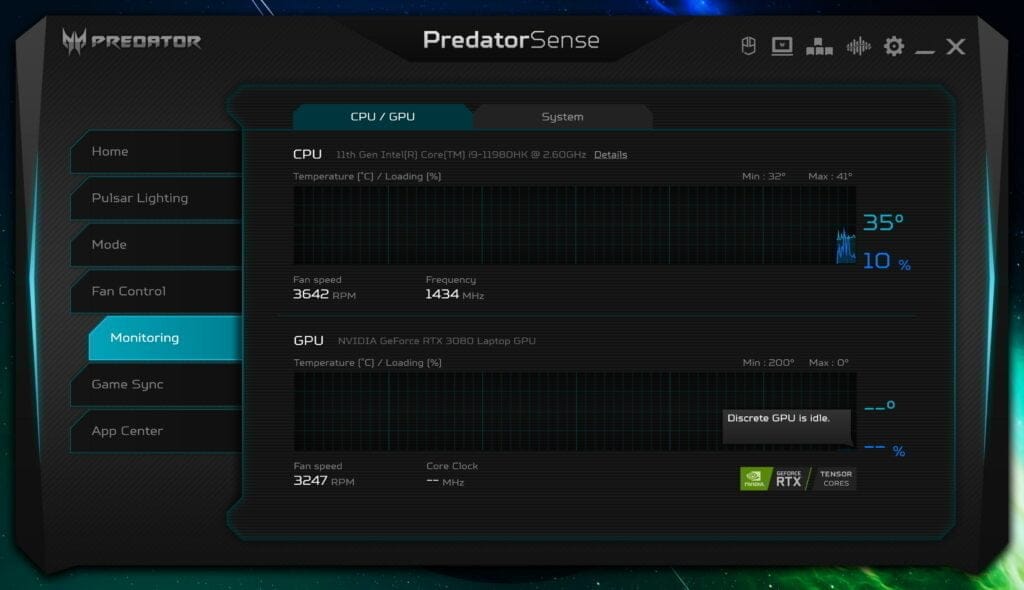Click the green NVIDIA logo badge

(755, 479)
